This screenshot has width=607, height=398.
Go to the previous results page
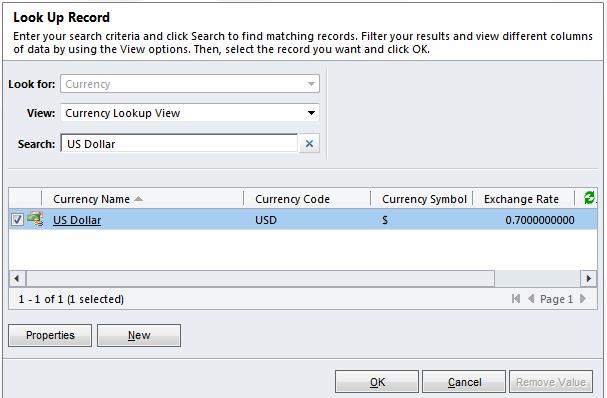pos(531,298)
